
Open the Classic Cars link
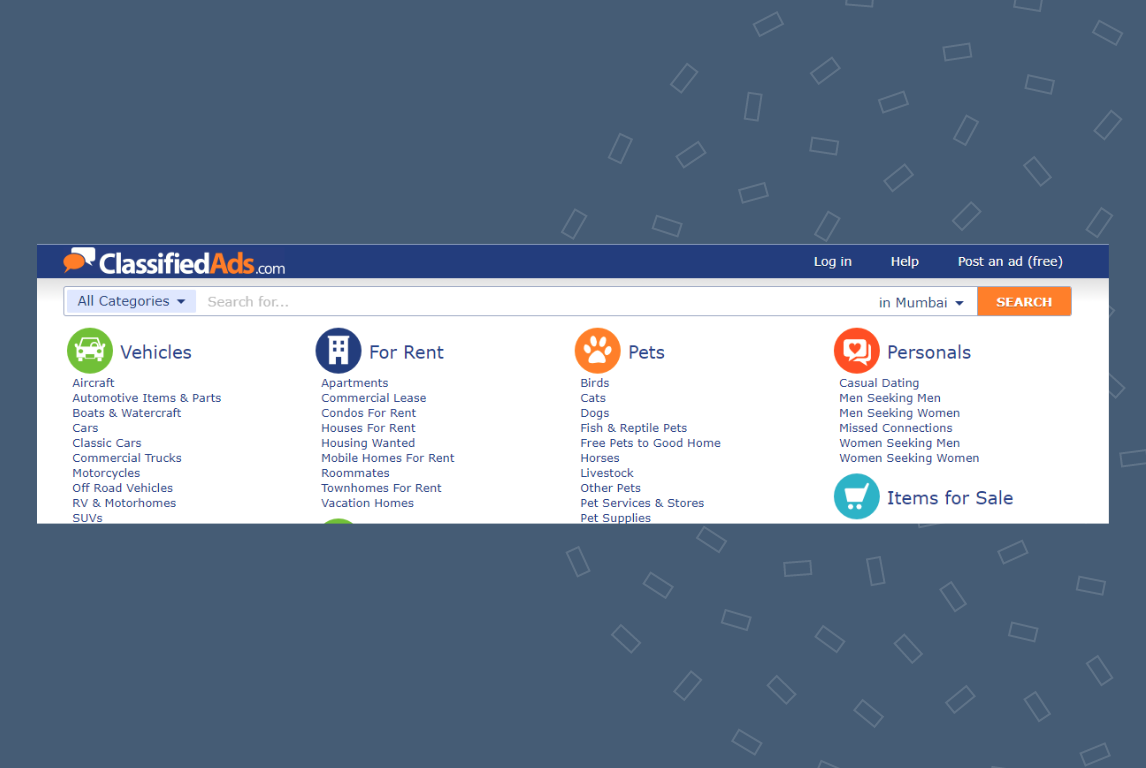(106, 442)
